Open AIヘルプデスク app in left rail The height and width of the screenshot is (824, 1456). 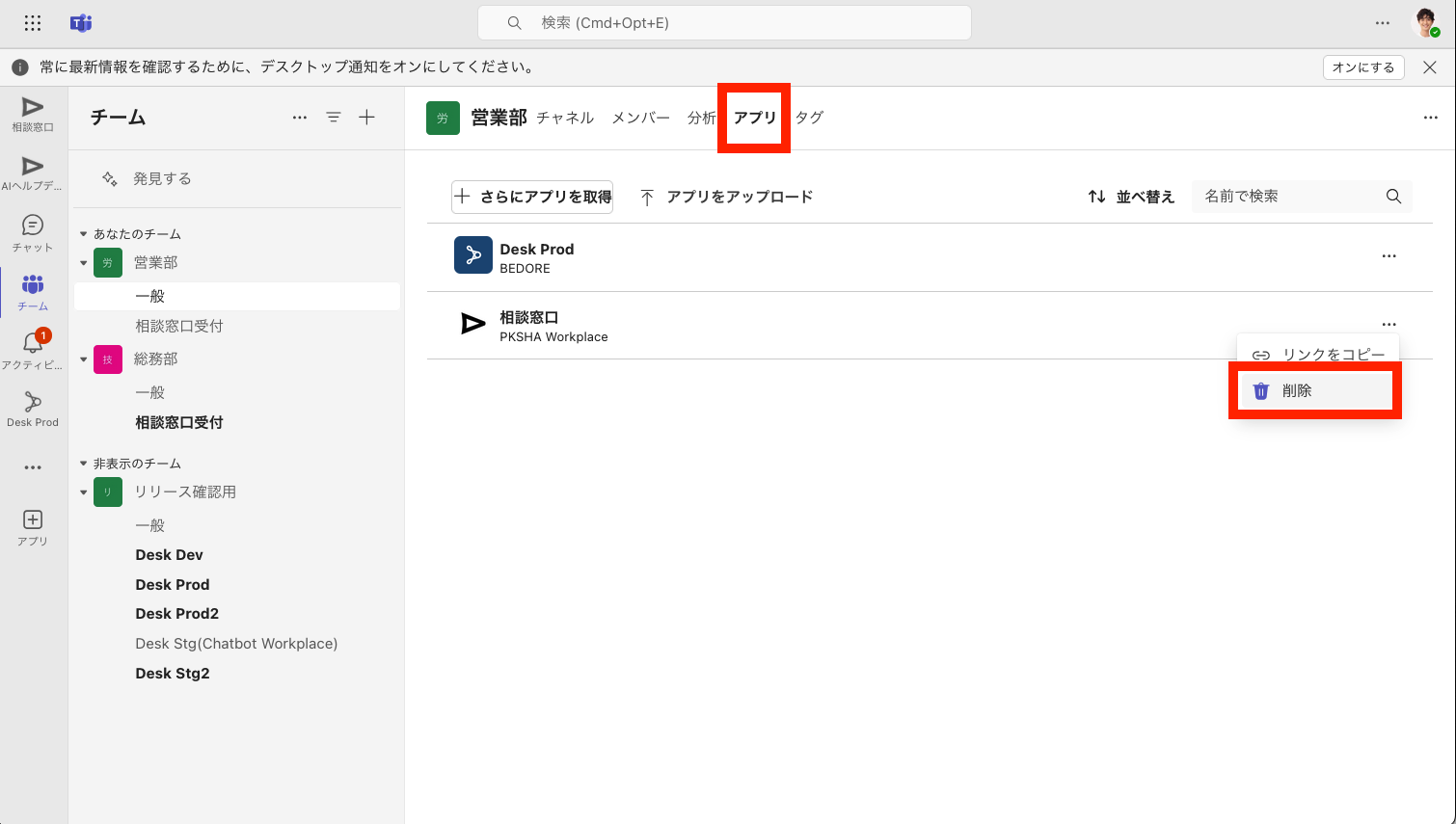(x=33, y=173)
